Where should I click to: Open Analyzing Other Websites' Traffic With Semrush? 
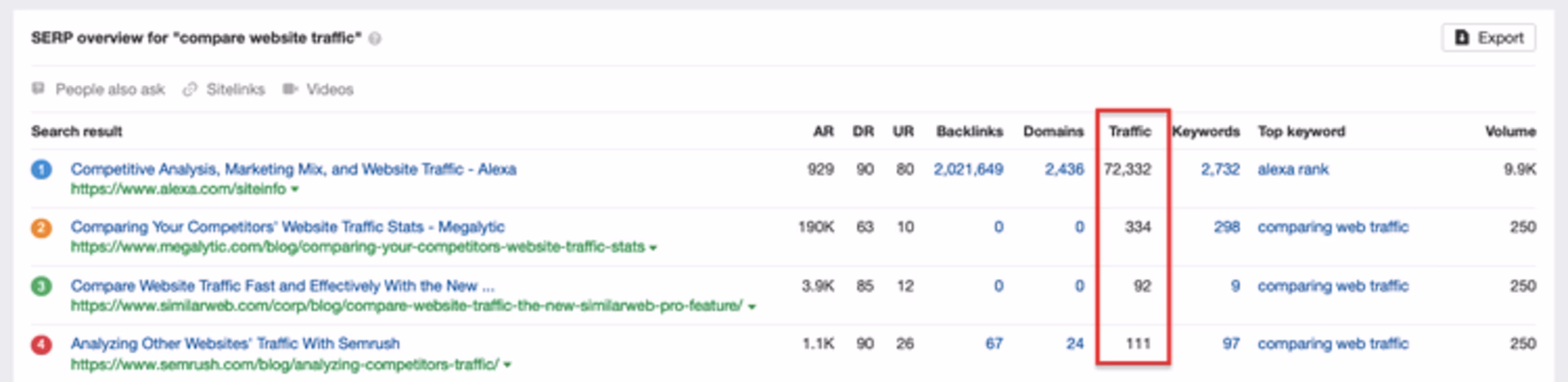[235, 344]
